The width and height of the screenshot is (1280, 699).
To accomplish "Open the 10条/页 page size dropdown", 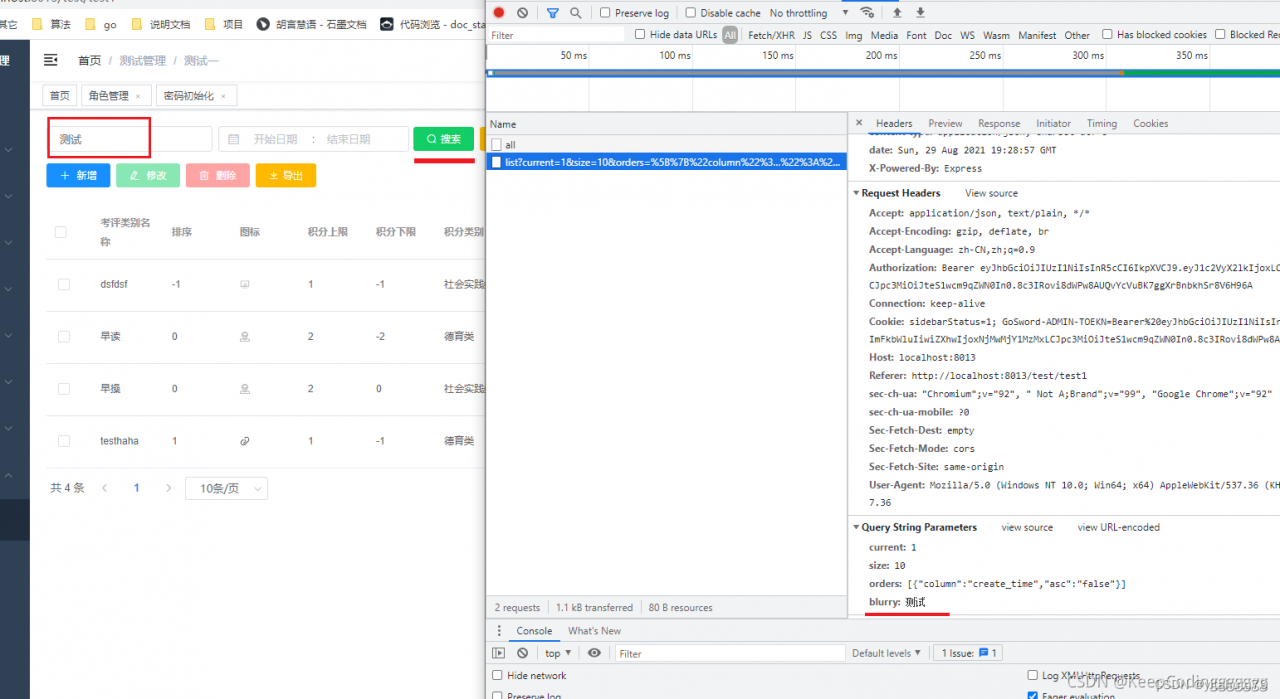I will tap(226, 489).
